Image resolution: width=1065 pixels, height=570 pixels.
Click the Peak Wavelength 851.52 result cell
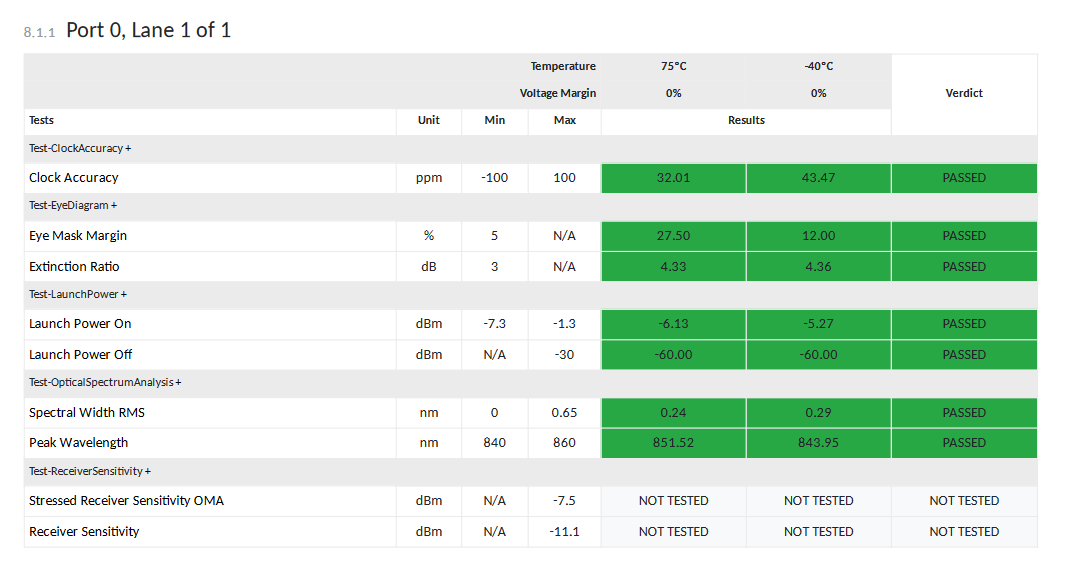[x=673, y=443]
